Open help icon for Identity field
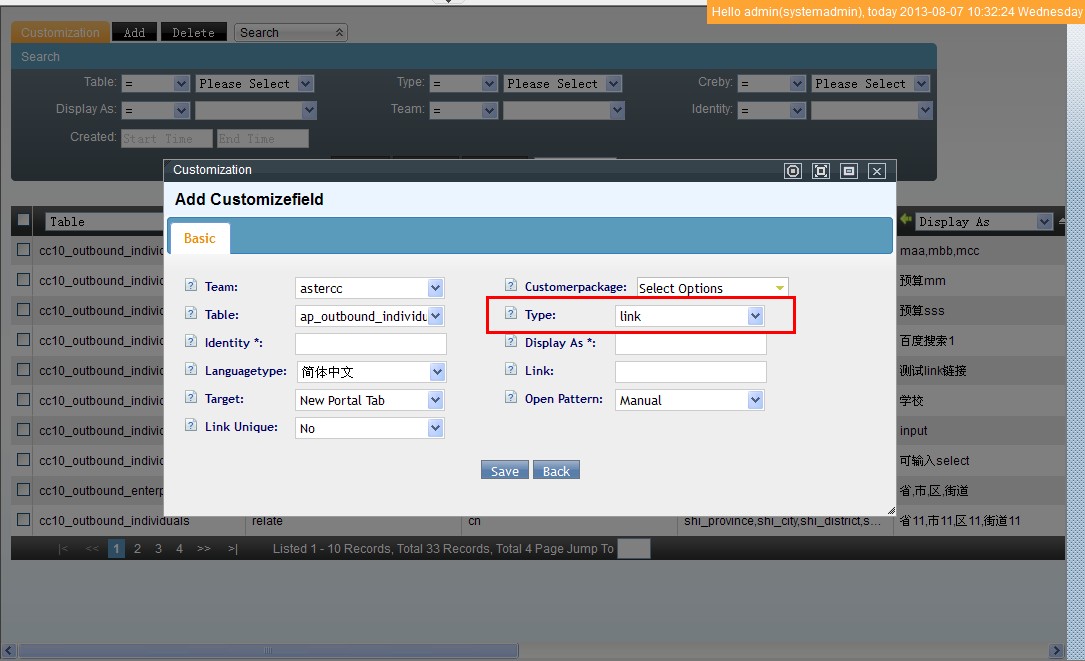The width and height of the screenshot is (1085, 661). point(191,342)
